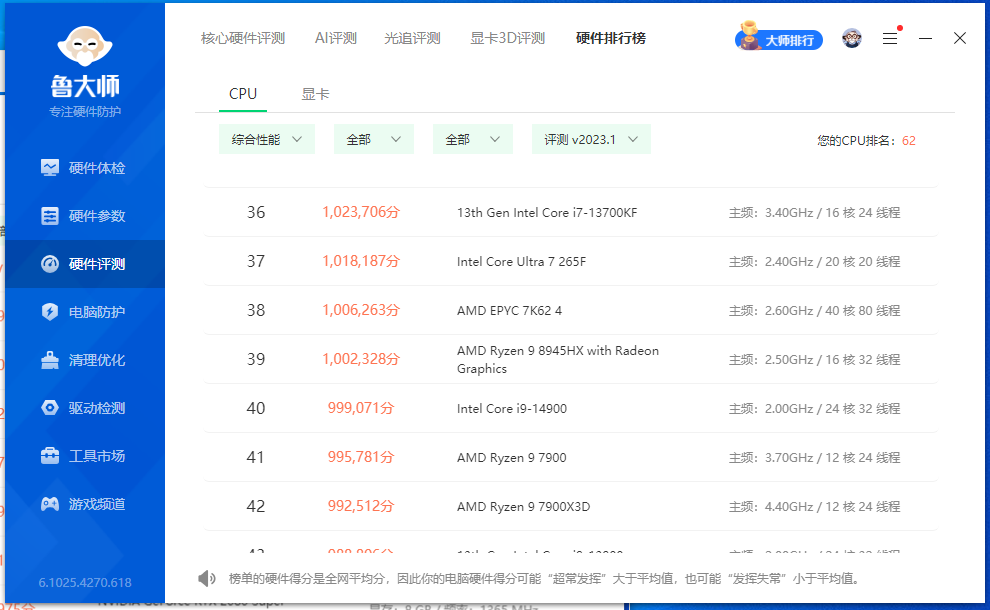
Task: Select AMD Ryzen 9 7900X3D row
Action: pos(571,506)
